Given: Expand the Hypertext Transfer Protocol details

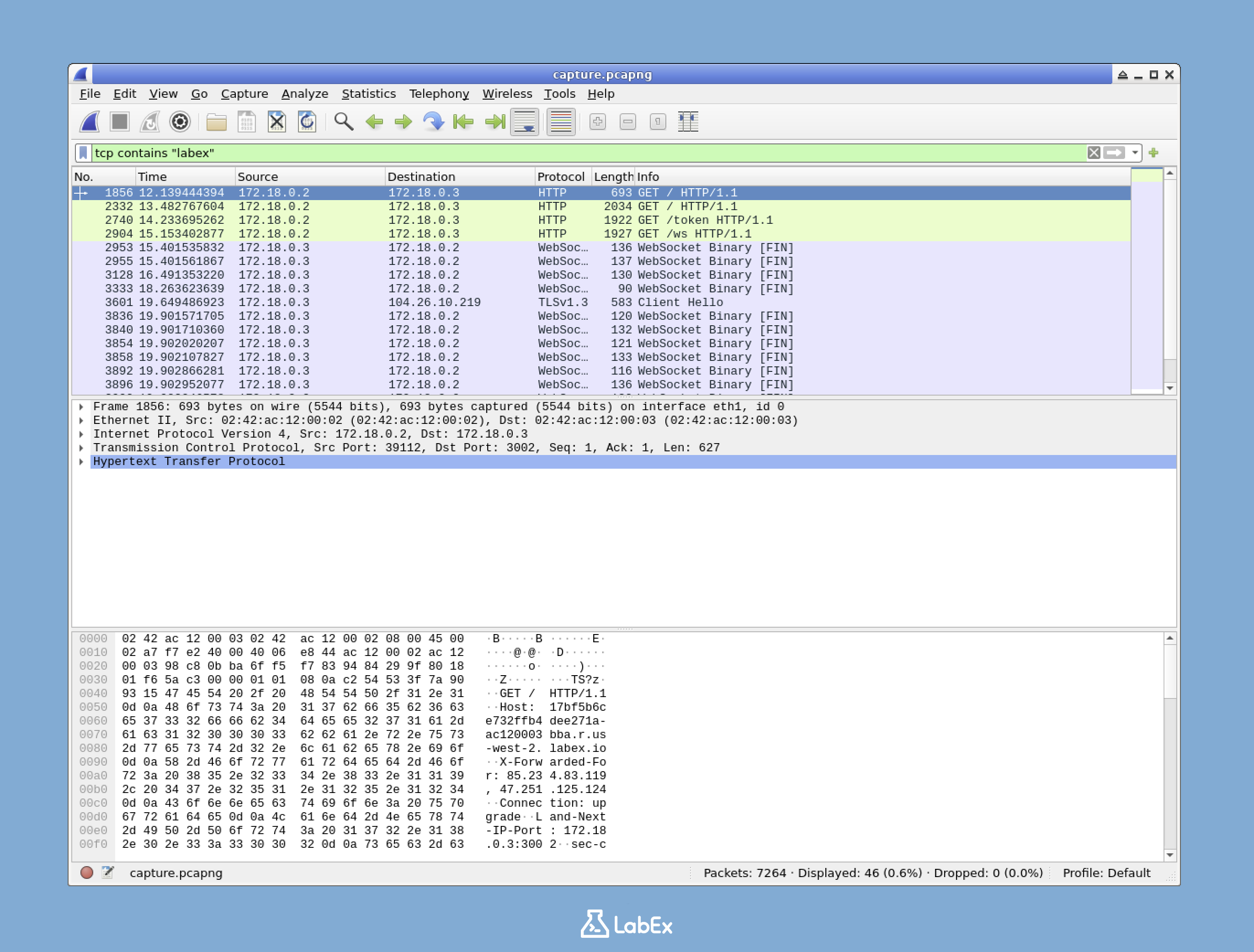Looking at the screenshot, I should point(81,461).
